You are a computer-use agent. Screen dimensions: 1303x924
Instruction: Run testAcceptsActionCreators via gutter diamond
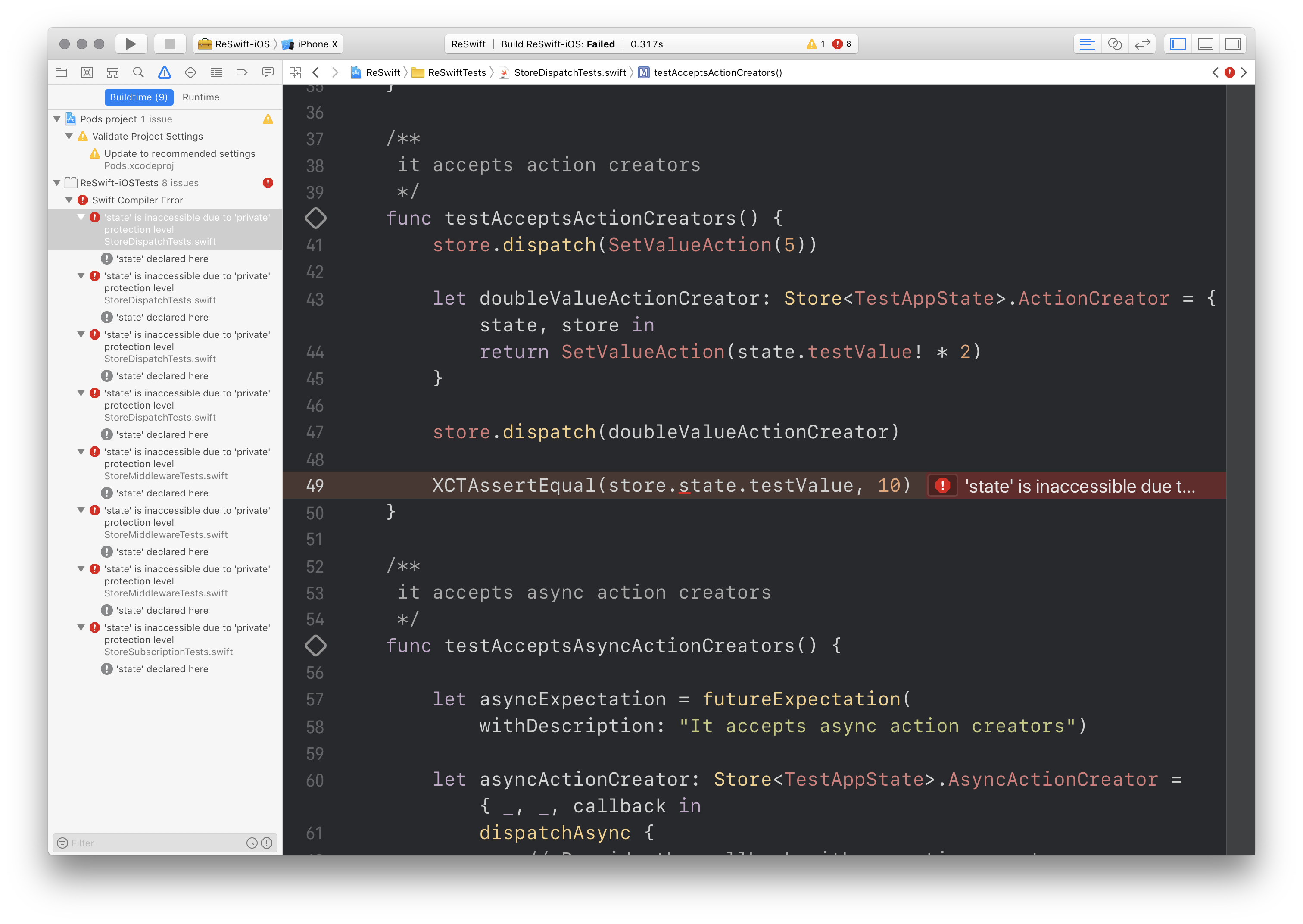(316, 218)
